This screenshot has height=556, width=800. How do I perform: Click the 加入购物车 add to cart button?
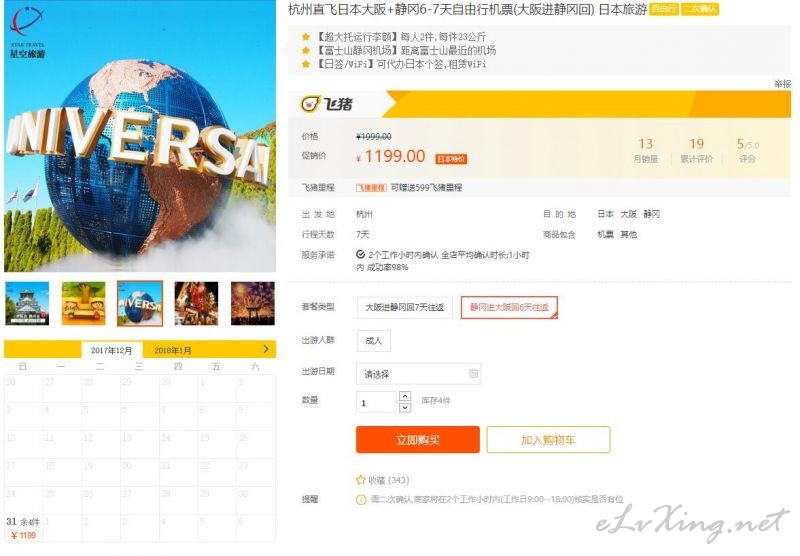[548, 440]
